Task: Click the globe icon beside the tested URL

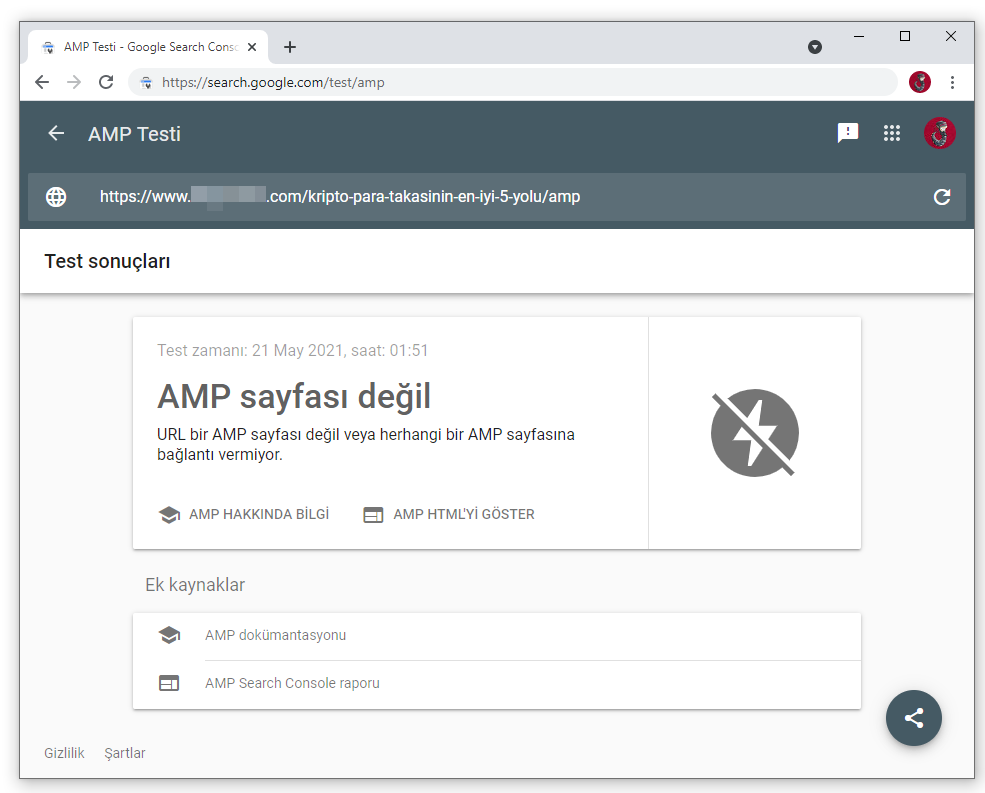Action: 56,197
